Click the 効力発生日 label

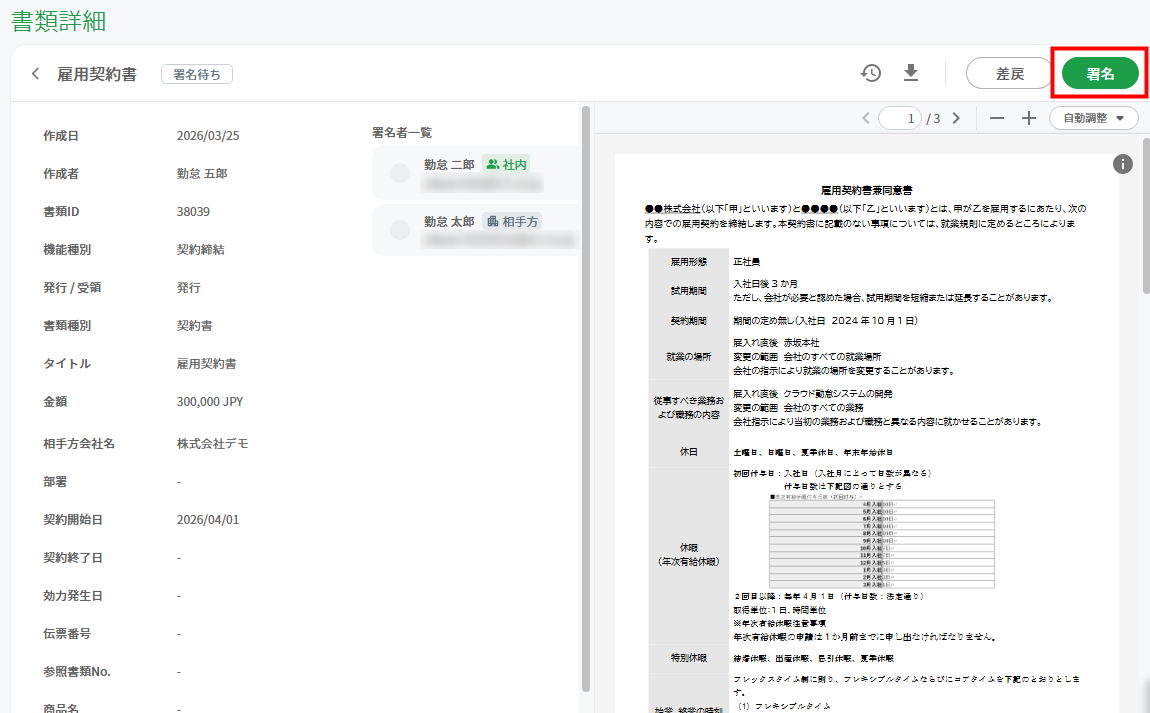(x=73, y=596)
